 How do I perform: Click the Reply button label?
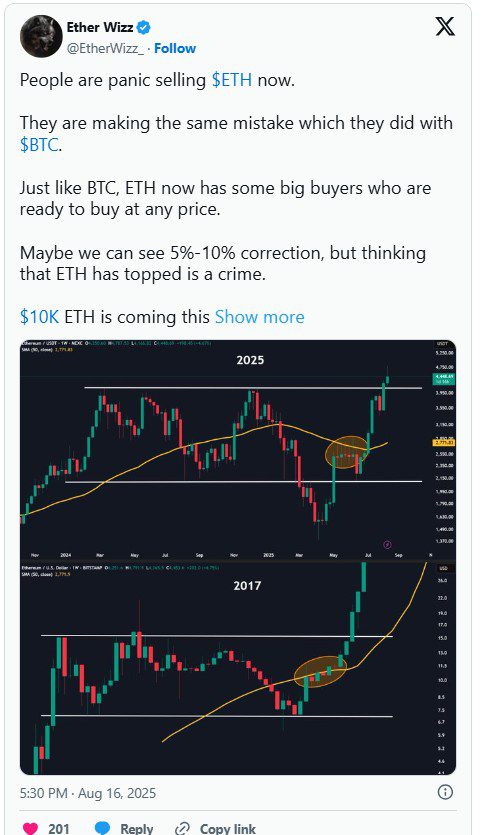pyautogui.click(x=137, y=829)
